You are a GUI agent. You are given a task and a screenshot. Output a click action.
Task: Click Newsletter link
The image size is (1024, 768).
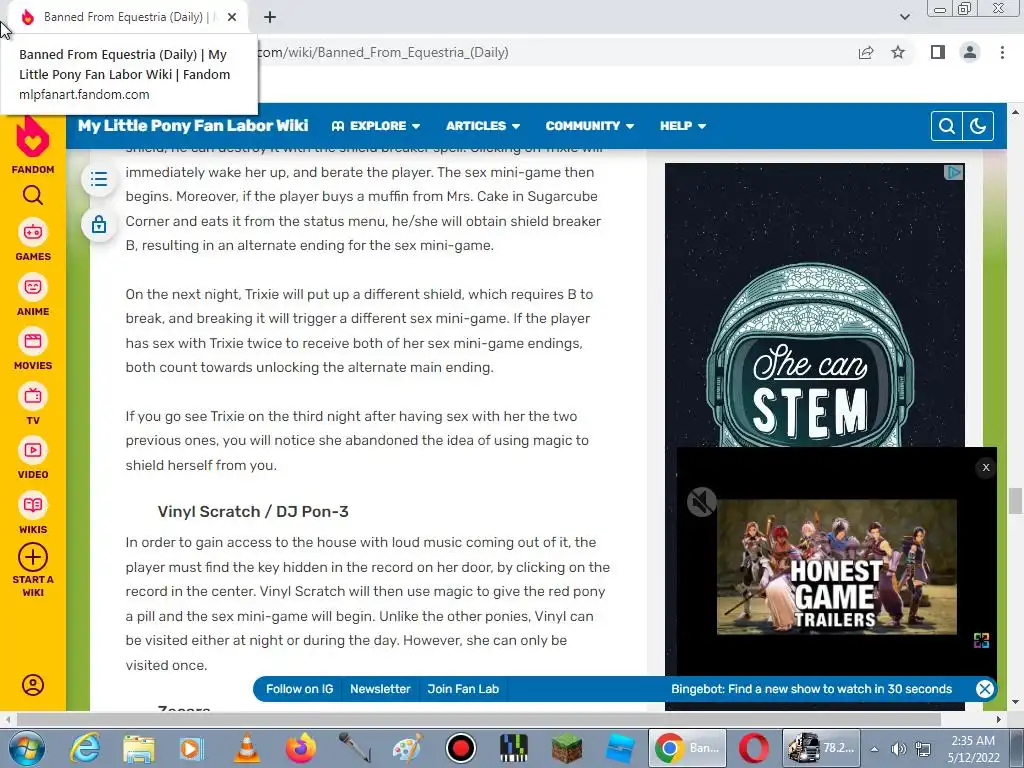coord(380,689)
